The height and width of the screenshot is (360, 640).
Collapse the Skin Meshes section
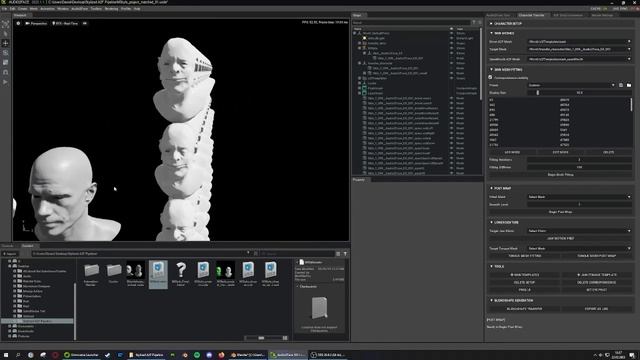pyautogui.click(x=502, y=33)
